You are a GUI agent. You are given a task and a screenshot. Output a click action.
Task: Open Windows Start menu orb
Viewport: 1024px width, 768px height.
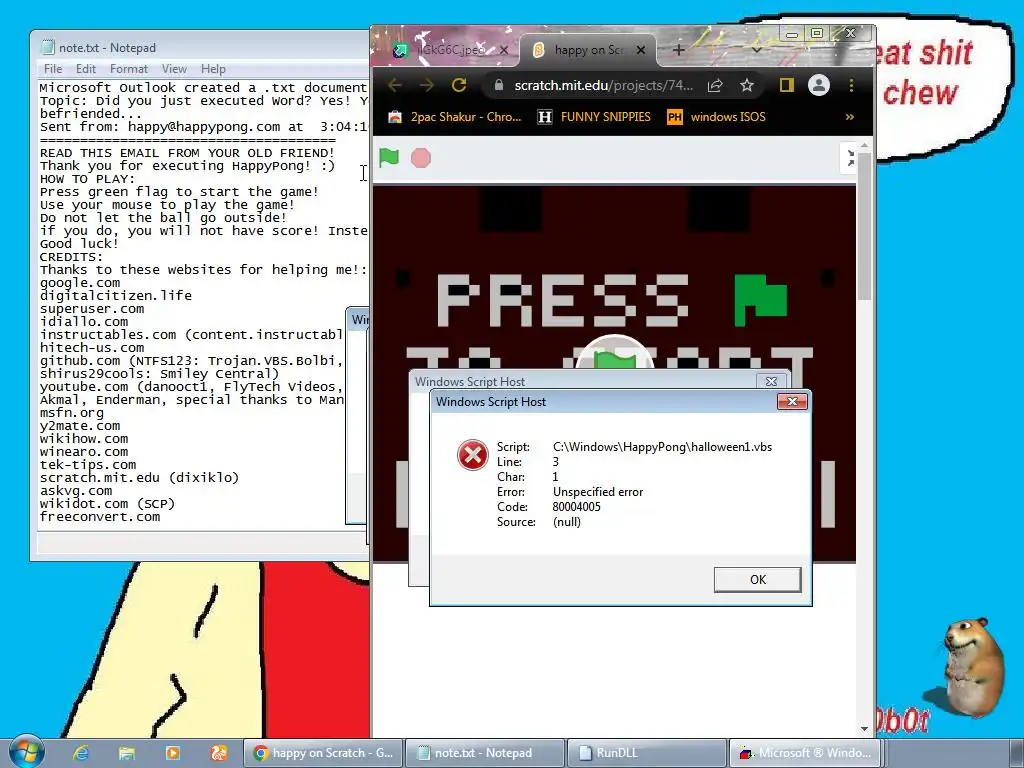[26, 752]
